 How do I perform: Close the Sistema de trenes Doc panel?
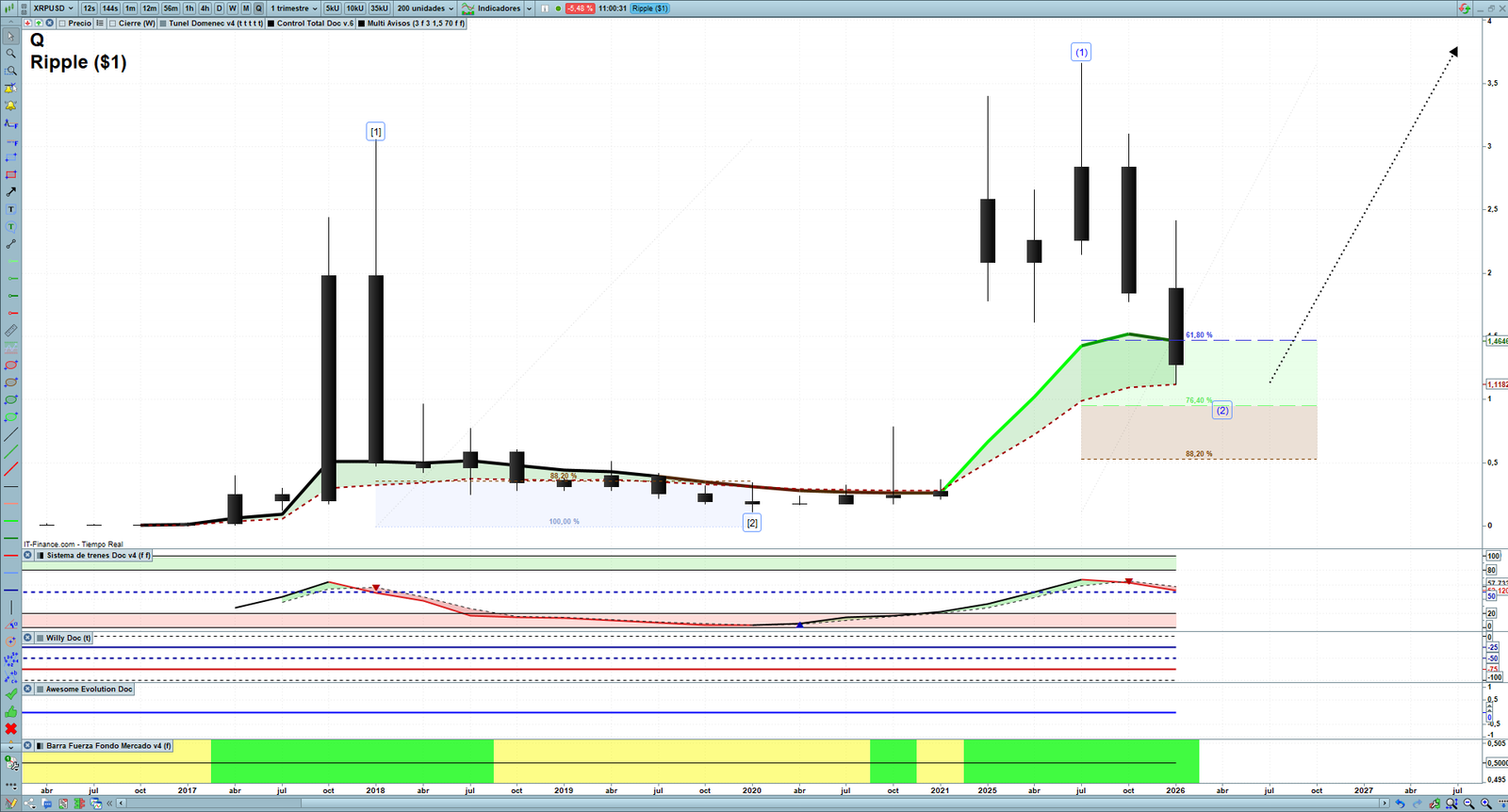(27, 555)
